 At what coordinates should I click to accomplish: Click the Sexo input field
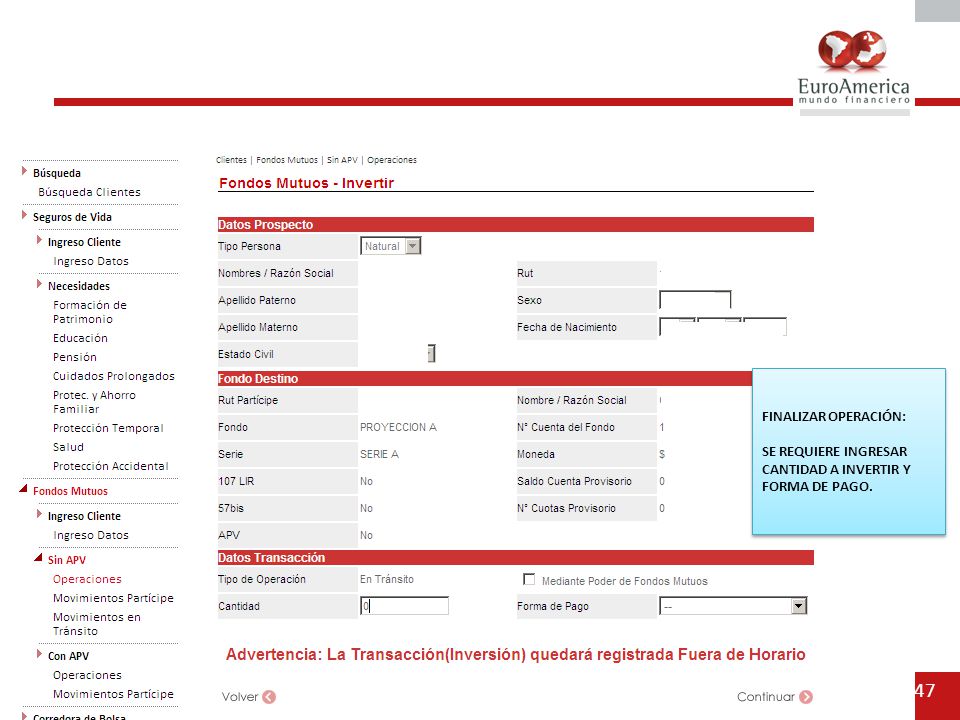tap(695, 300)
